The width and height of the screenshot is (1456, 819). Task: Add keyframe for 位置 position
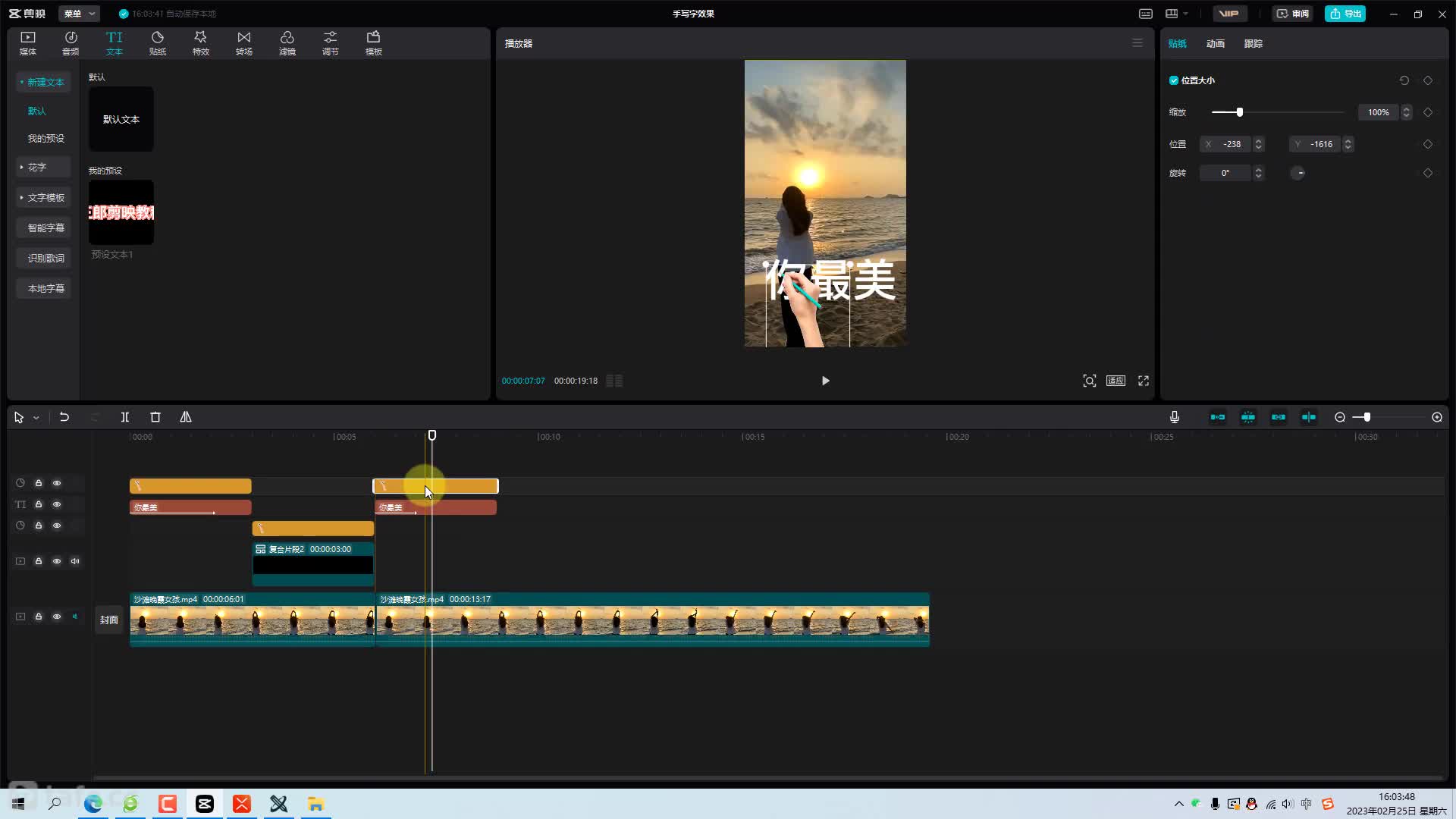[x=1428, y=144]
